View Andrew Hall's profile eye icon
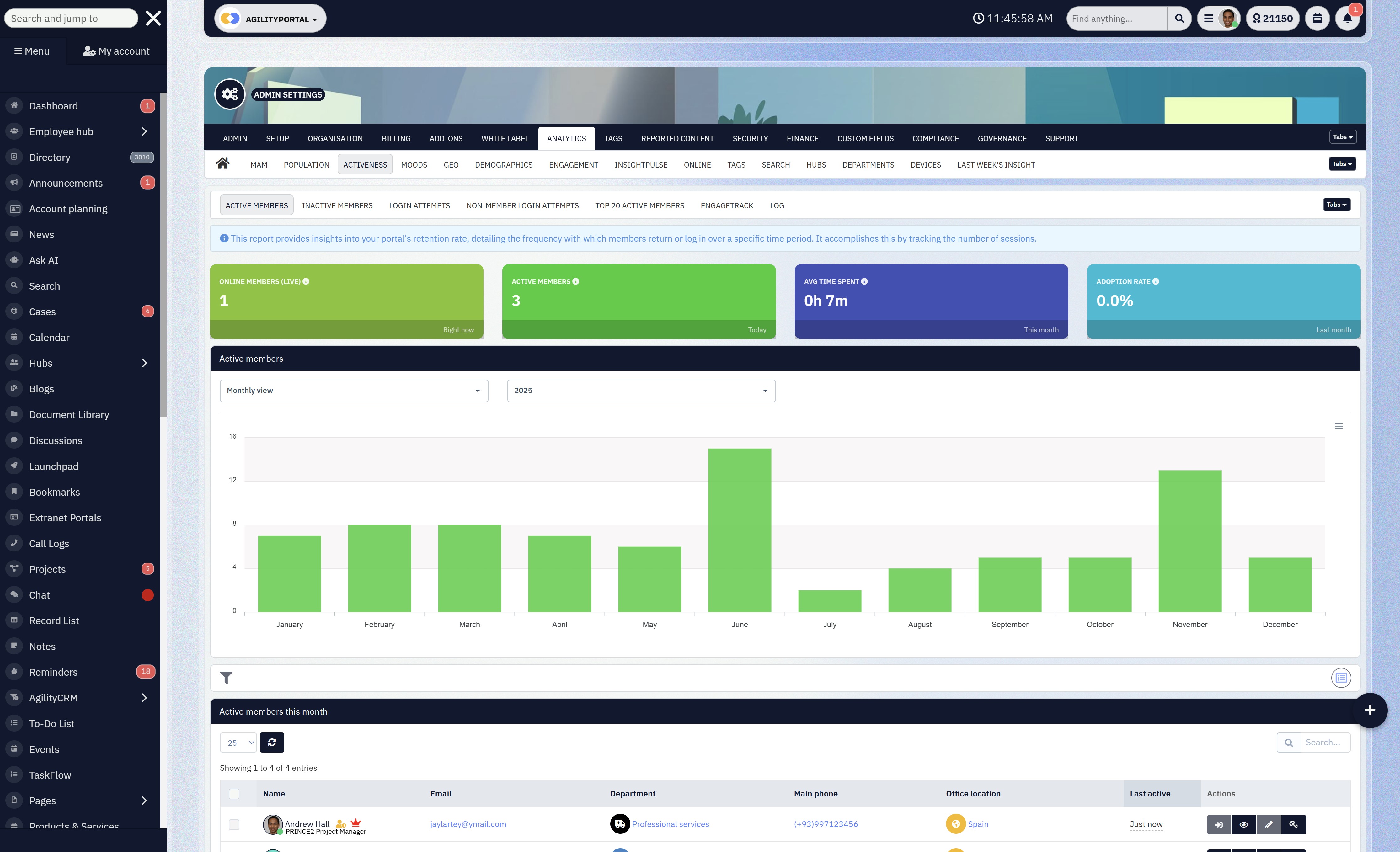The height and width of the screenshot is (852, 1400). pyautogui.click(x=1243, y=825)
